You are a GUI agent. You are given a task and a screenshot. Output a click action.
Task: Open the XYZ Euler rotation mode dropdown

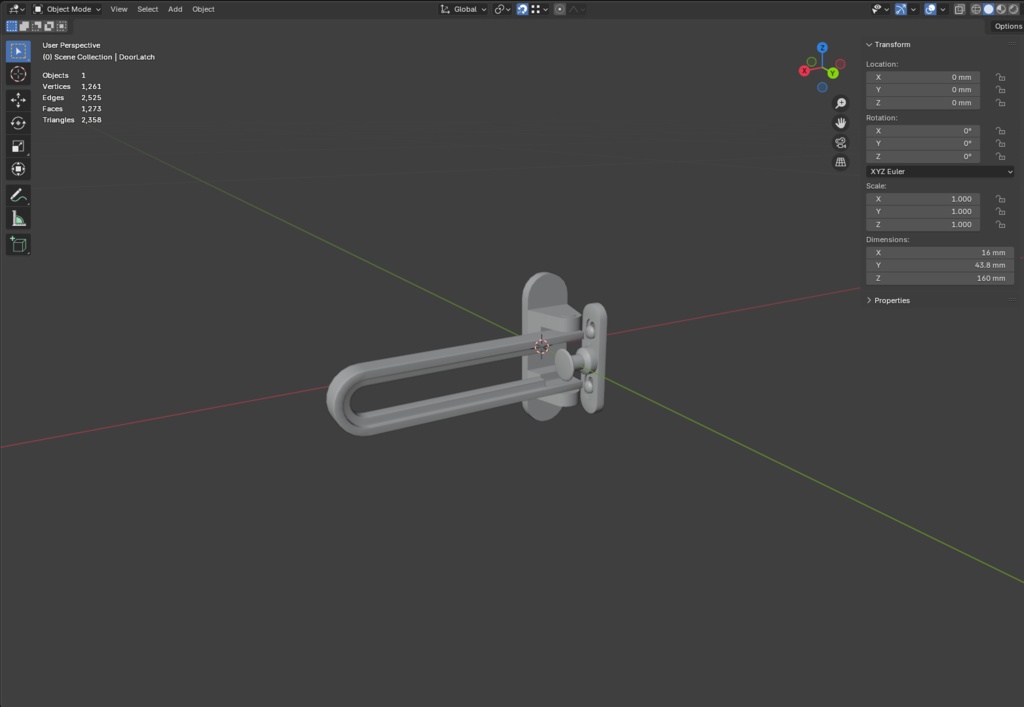tap(940, 172)
